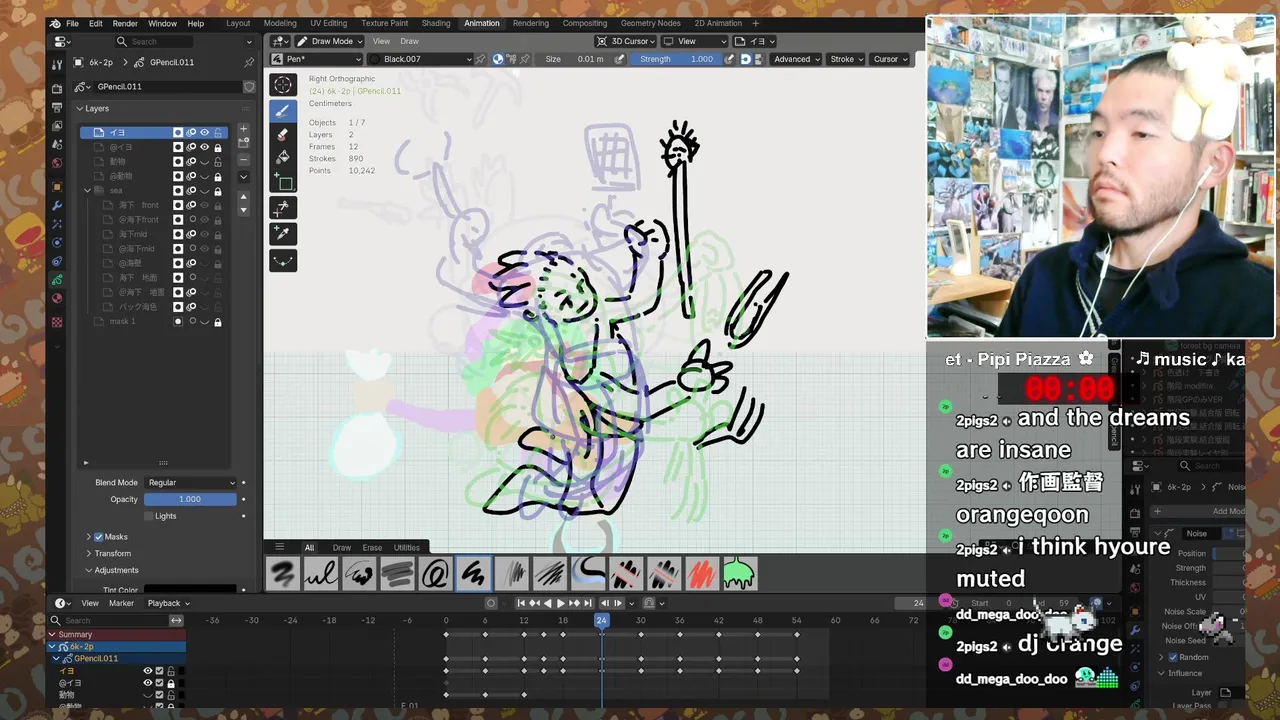Viewport: 1280px width, 720px height.
Task: Lock the イヨ layer
Action: coord(218,132)
